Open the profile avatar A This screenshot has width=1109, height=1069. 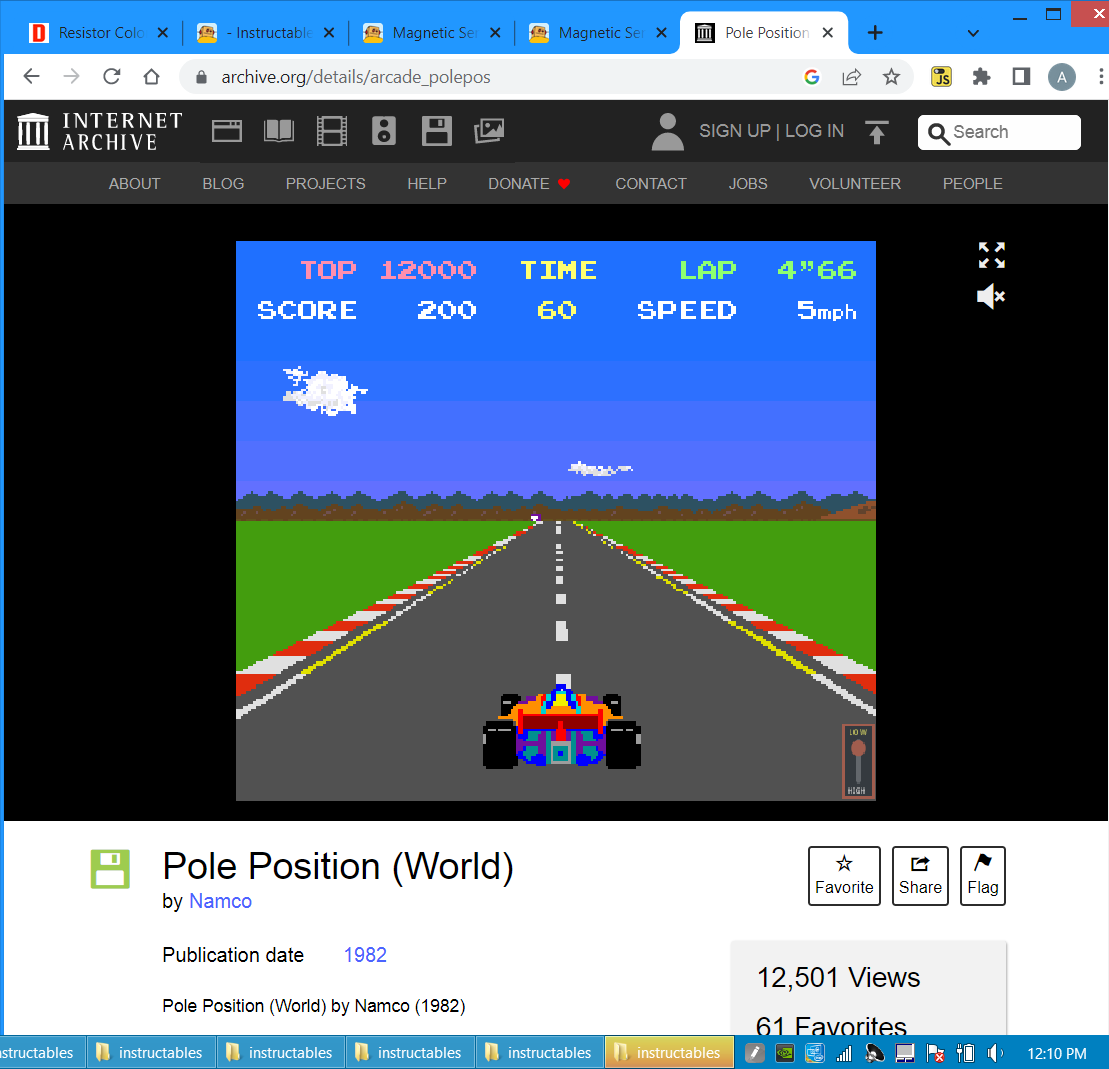(x=1062, y=77)
